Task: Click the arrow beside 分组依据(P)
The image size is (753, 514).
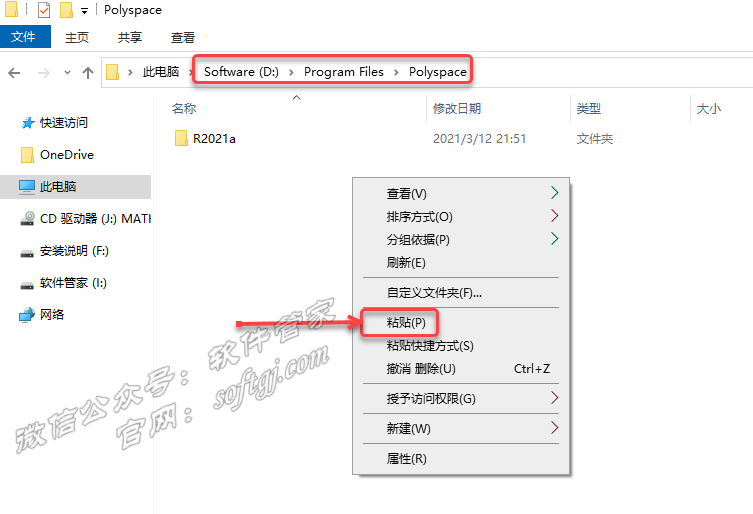Action: click(555, 238)
